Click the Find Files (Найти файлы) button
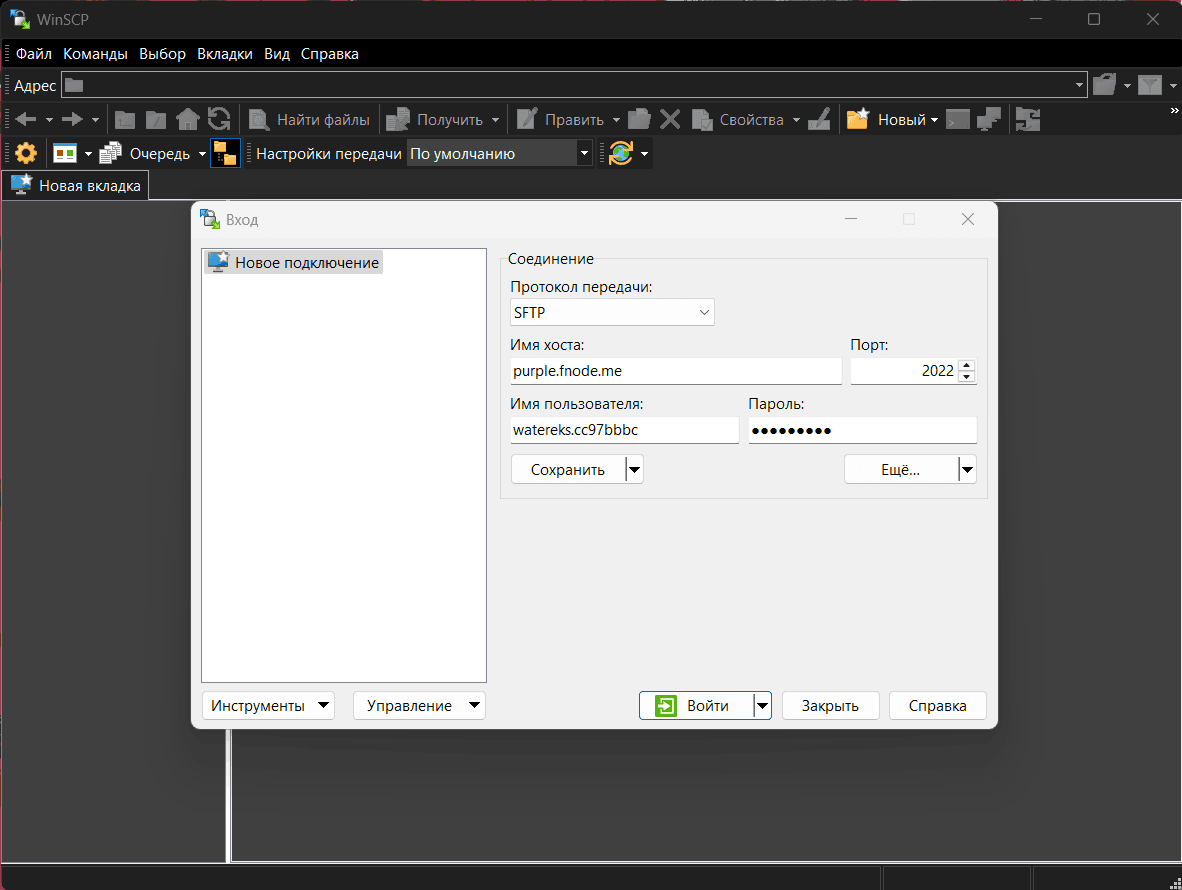This screenshot has height=890, width=1182. [x=310, y=120]
